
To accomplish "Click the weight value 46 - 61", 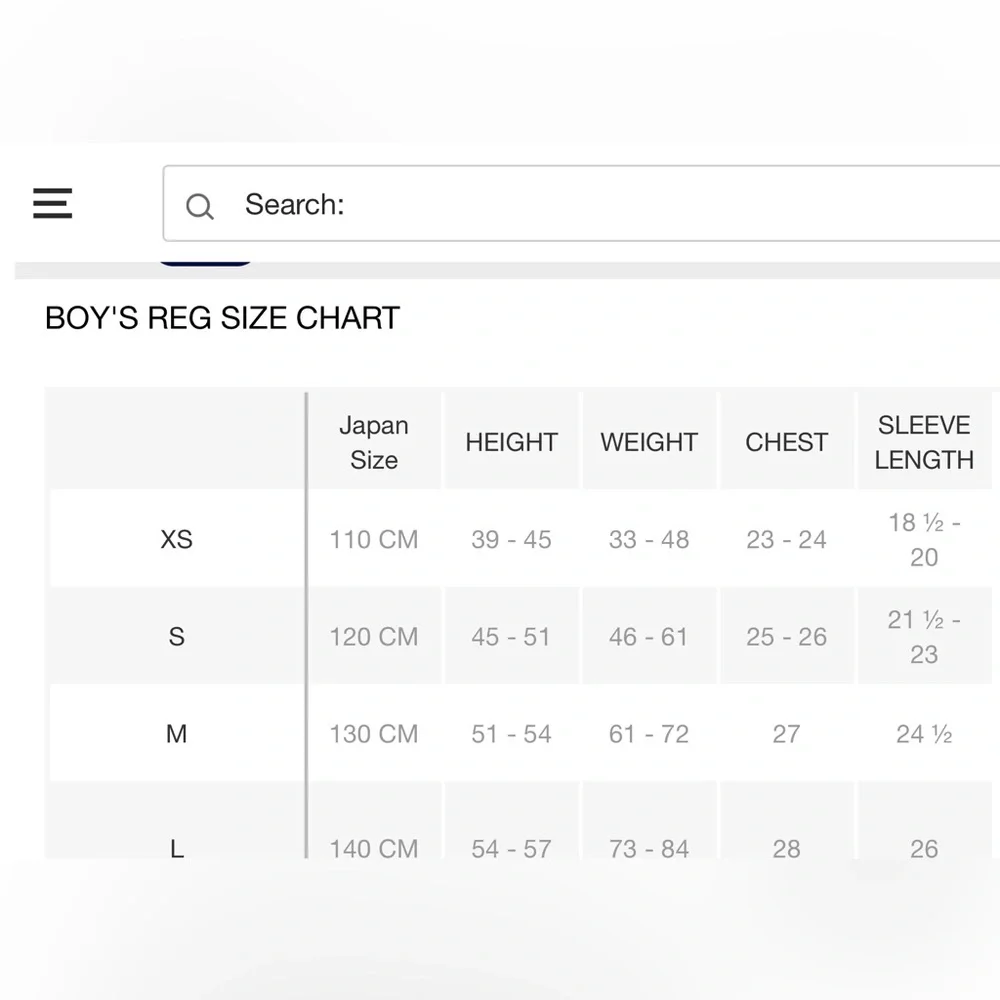I will tap(649, 636).
